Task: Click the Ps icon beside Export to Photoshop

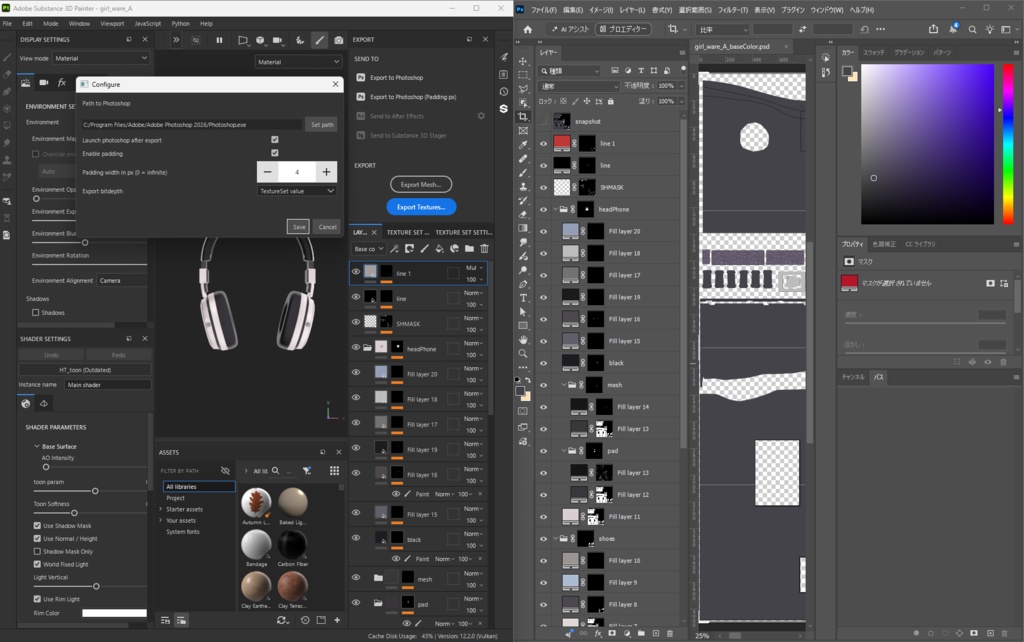Action: point(360,77)
